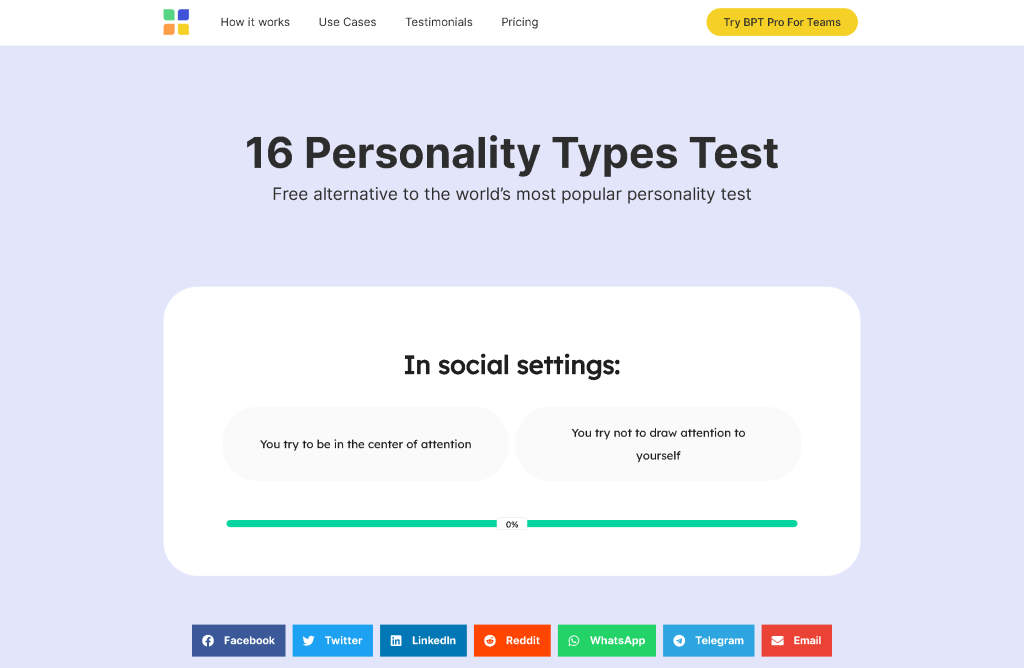Click the Email share button
1024x668 pixels.
point(796,640)
